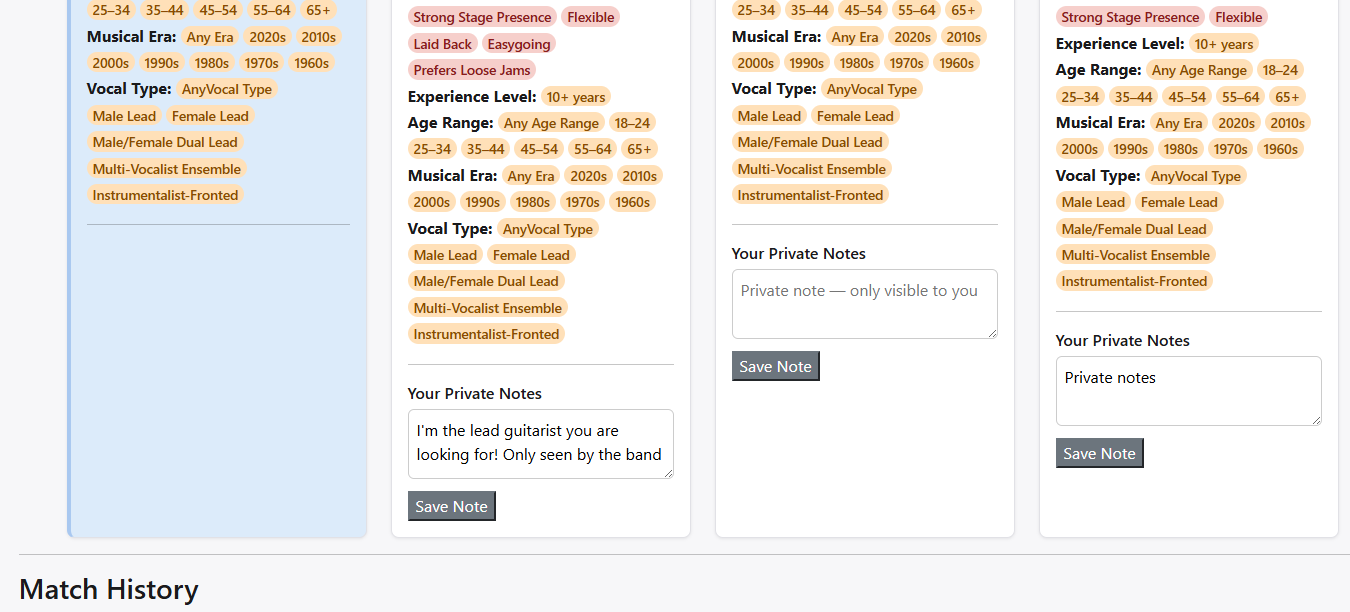Viewport: 1350px width, 612px height.
Task: Click the 'Easygoing' trait tag
Action: [x=519, y=44]
